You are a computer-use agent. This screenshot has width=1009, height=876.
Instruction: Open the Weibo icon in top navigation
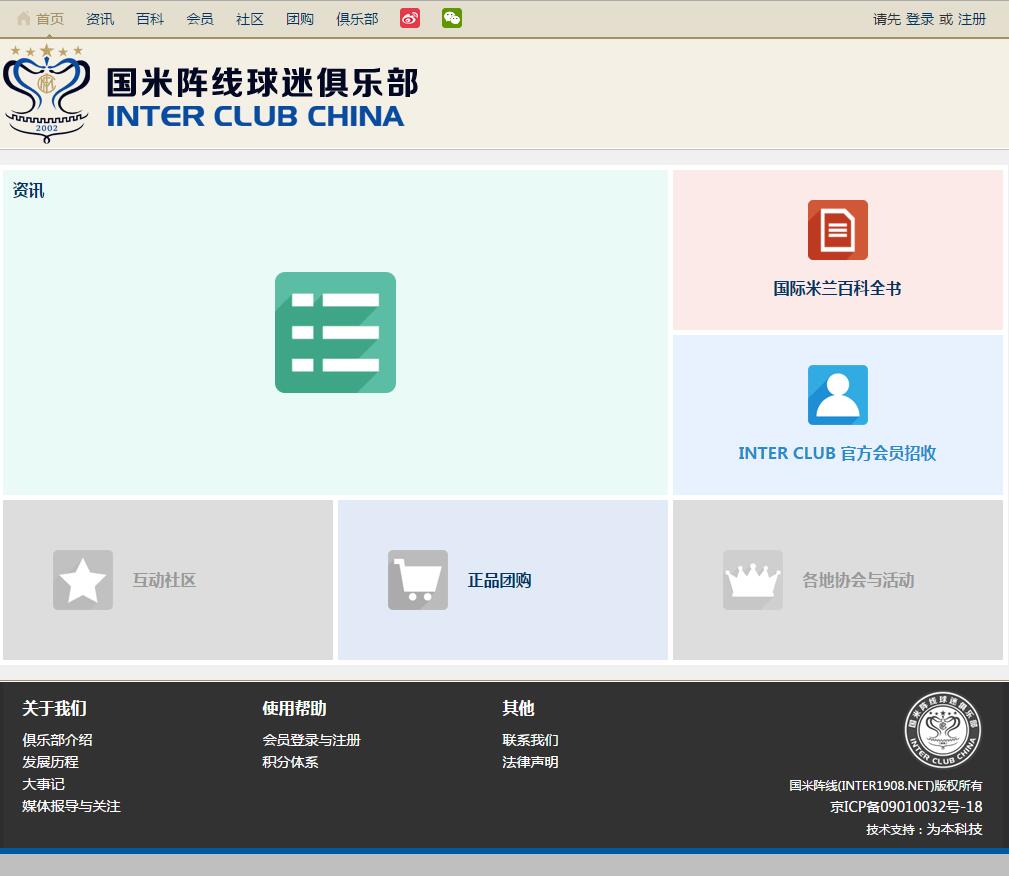(410, 19)
